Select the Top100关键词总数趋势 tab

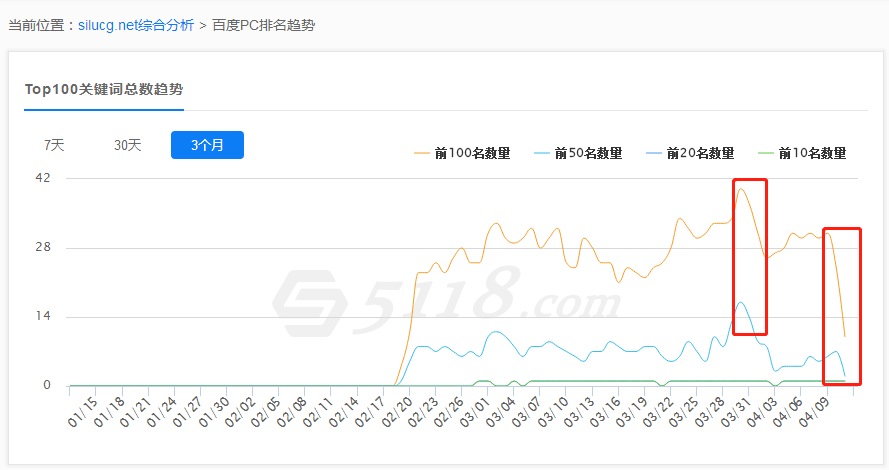pyautogui.click(x=104, y=89)
